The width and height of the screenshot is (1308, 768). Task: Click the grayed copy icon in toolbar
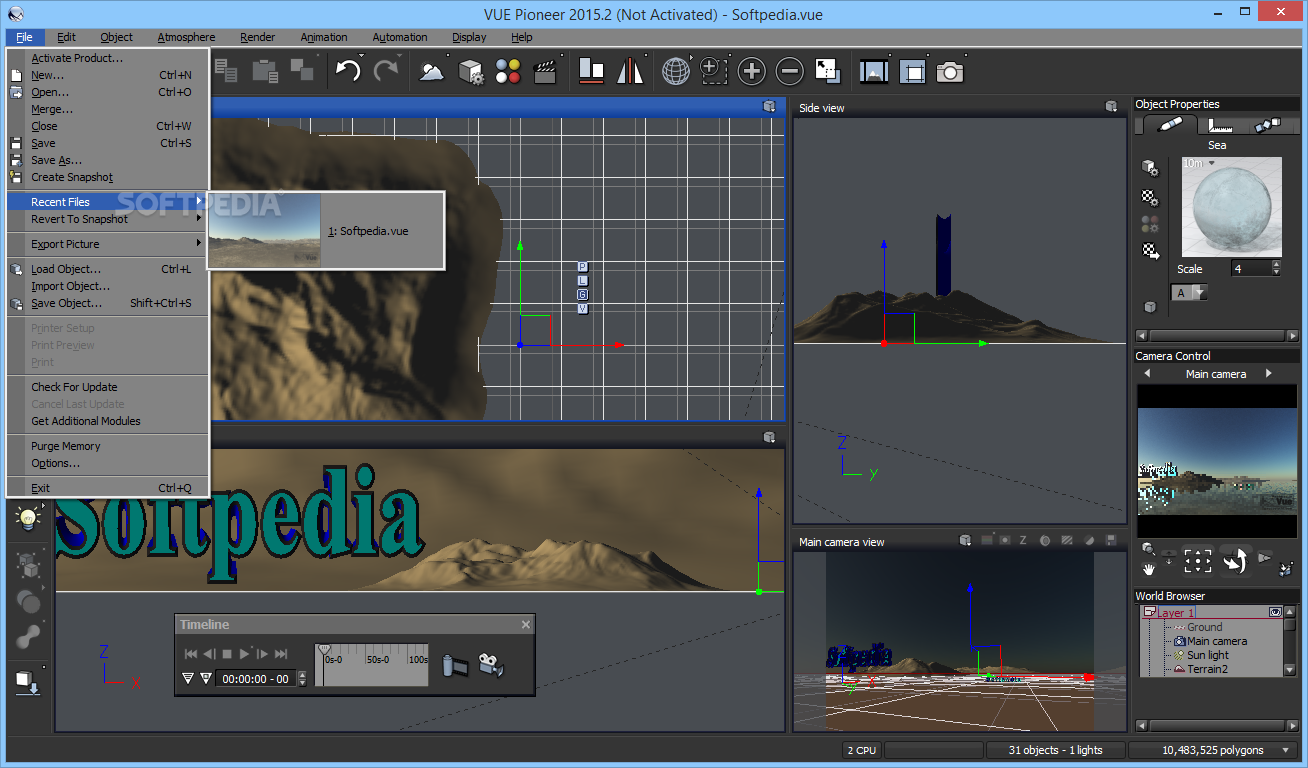point(227,70)
